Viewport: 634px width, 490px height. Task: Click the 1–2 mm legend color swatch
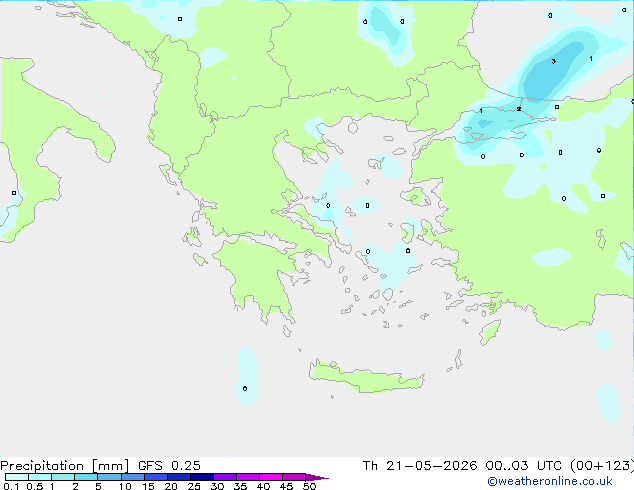(63, 477)
